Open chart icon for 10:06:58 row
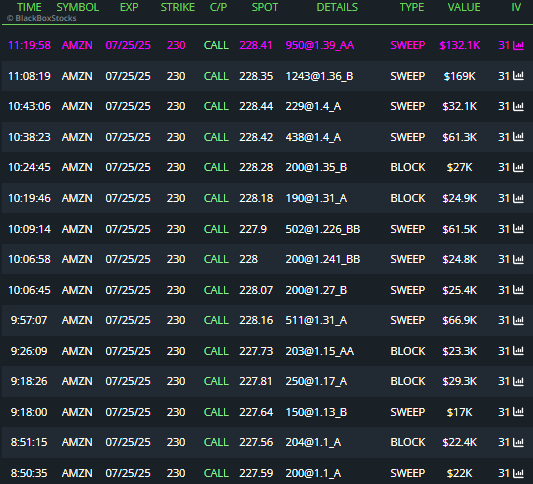The image size is (533, 484). click(x=518, y=259)
